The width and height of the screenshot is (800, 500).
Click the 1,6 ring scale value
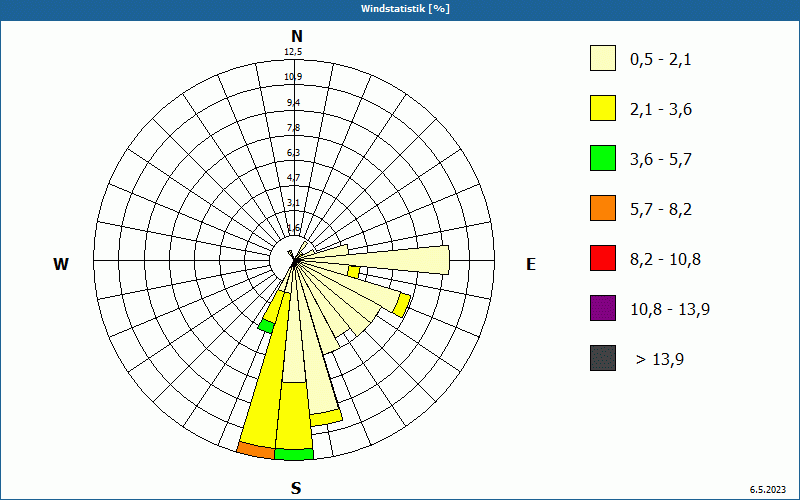click(293, 228)
